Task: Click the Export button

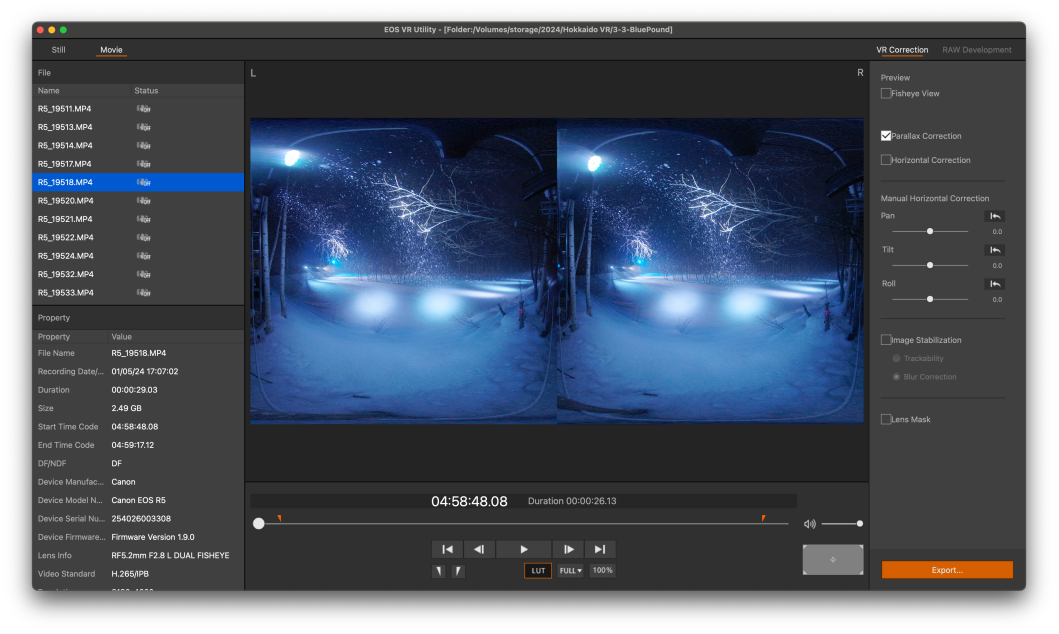Action: point(946,570)
